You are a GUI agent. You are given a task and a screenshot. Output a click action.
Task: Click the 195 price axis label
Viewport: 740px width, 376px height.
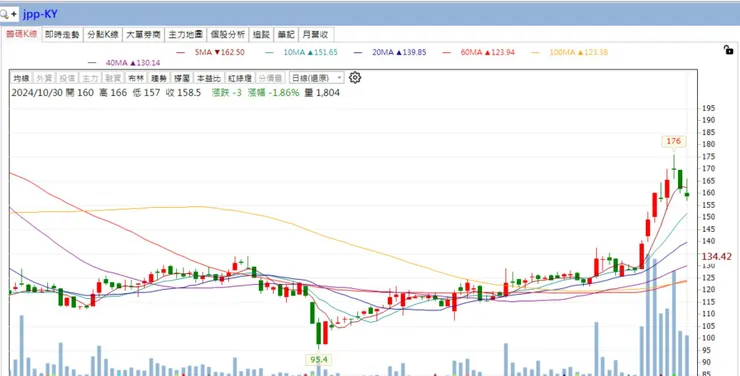(x=709, y=108)
